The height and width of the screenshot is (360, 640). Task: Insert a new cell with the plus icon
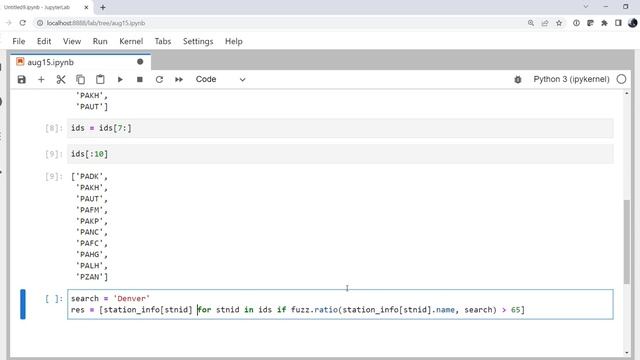click(x=41, y=80)
